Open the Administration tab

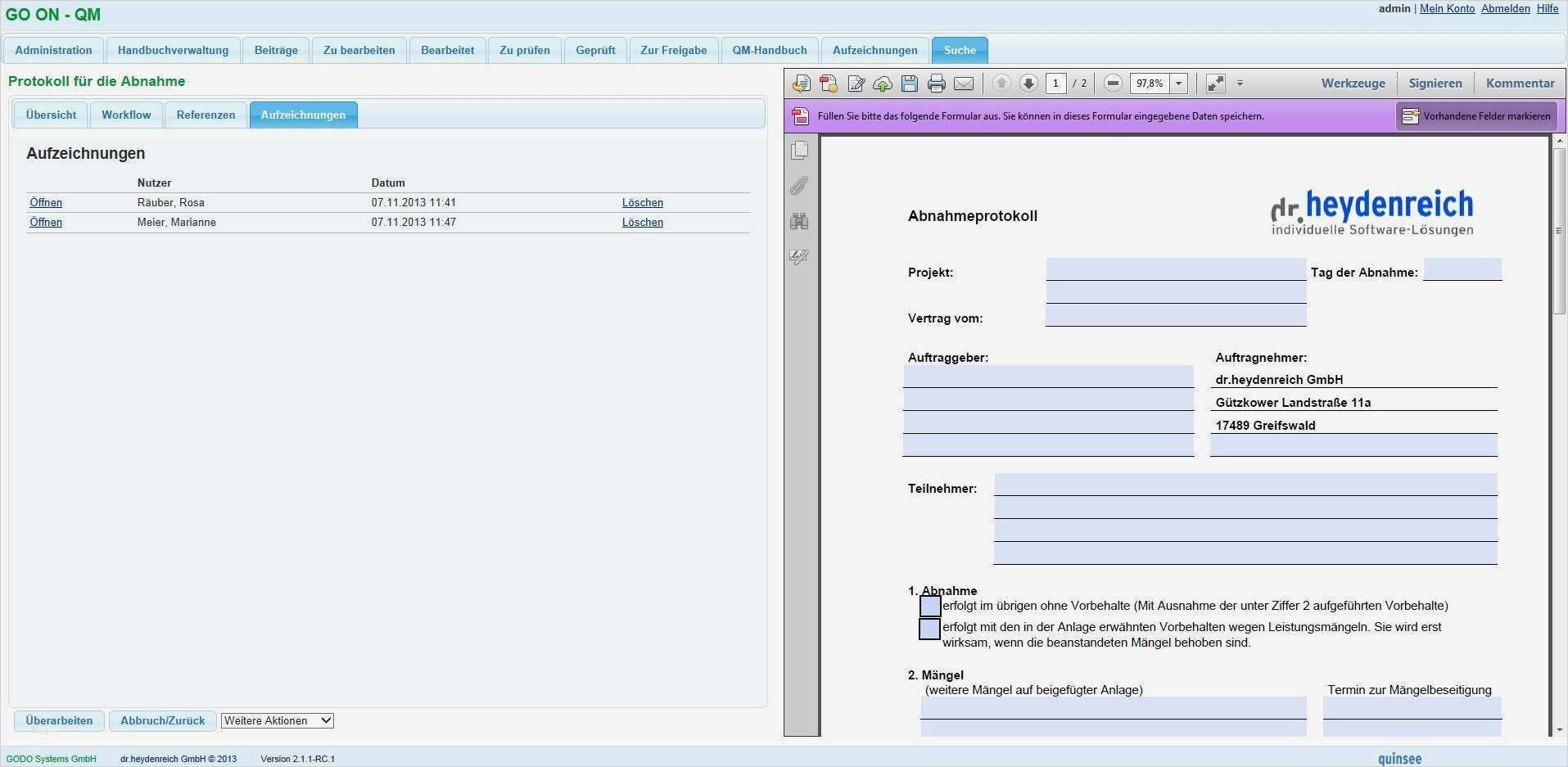pyautogui.click(x=53, y=50)
